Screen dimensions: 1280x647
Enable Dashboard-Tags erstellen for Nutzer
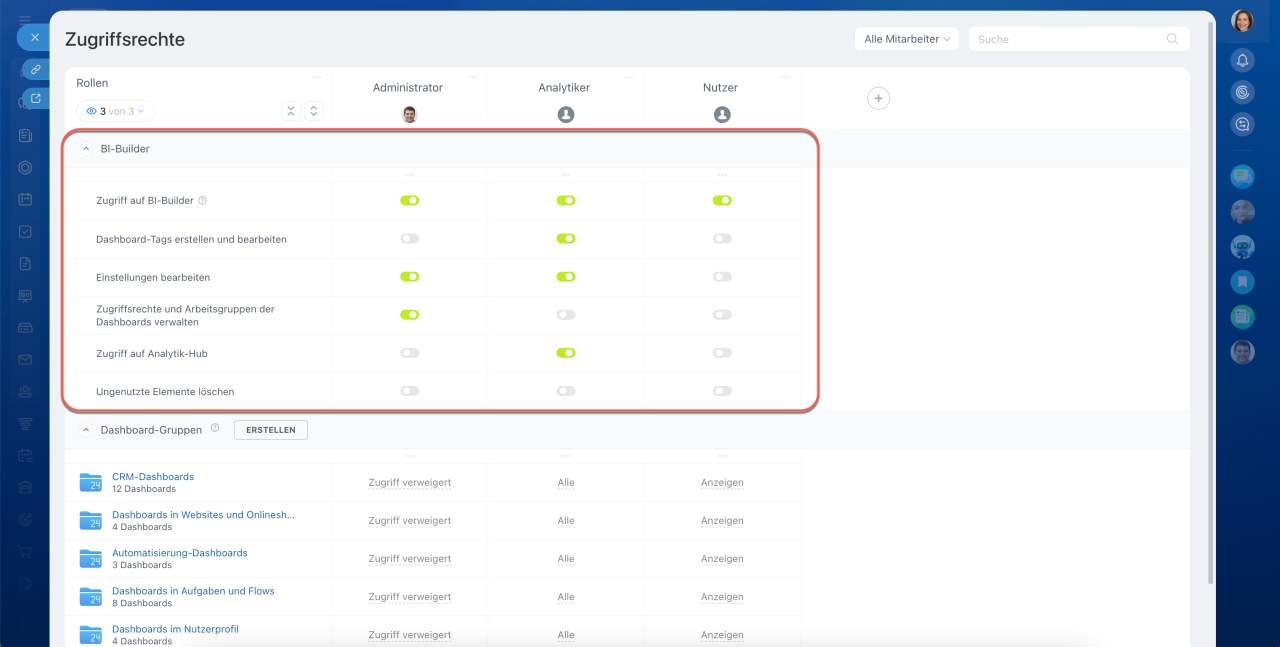(722, 239)
